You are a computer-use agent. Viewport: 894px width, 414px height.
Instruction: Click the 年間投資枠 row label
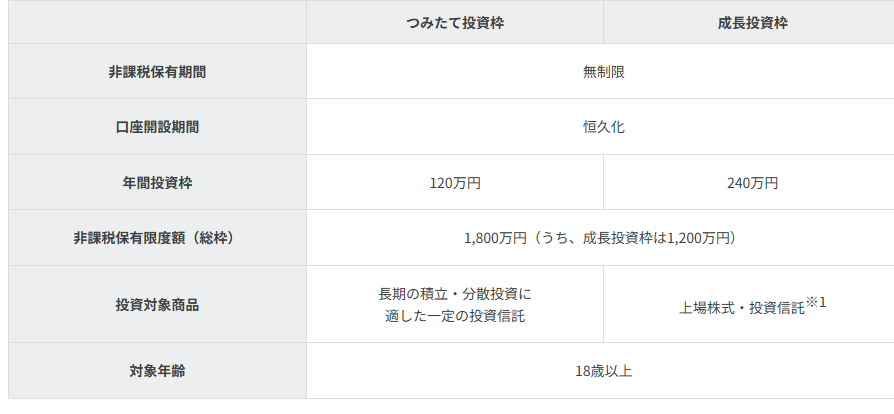click(x=157, y=183)
